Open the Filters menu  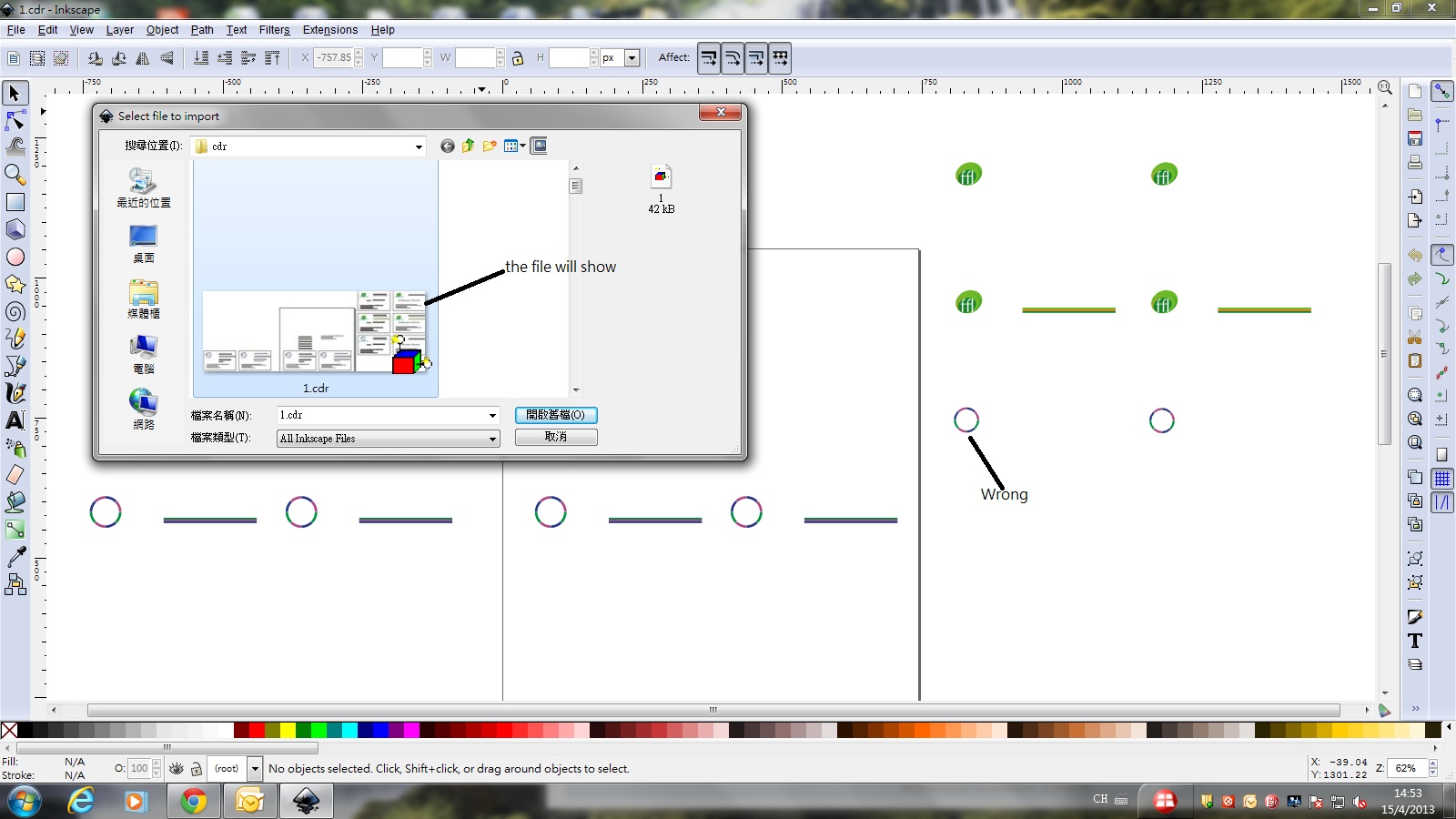pyautogui.click(x=274, y=30)
